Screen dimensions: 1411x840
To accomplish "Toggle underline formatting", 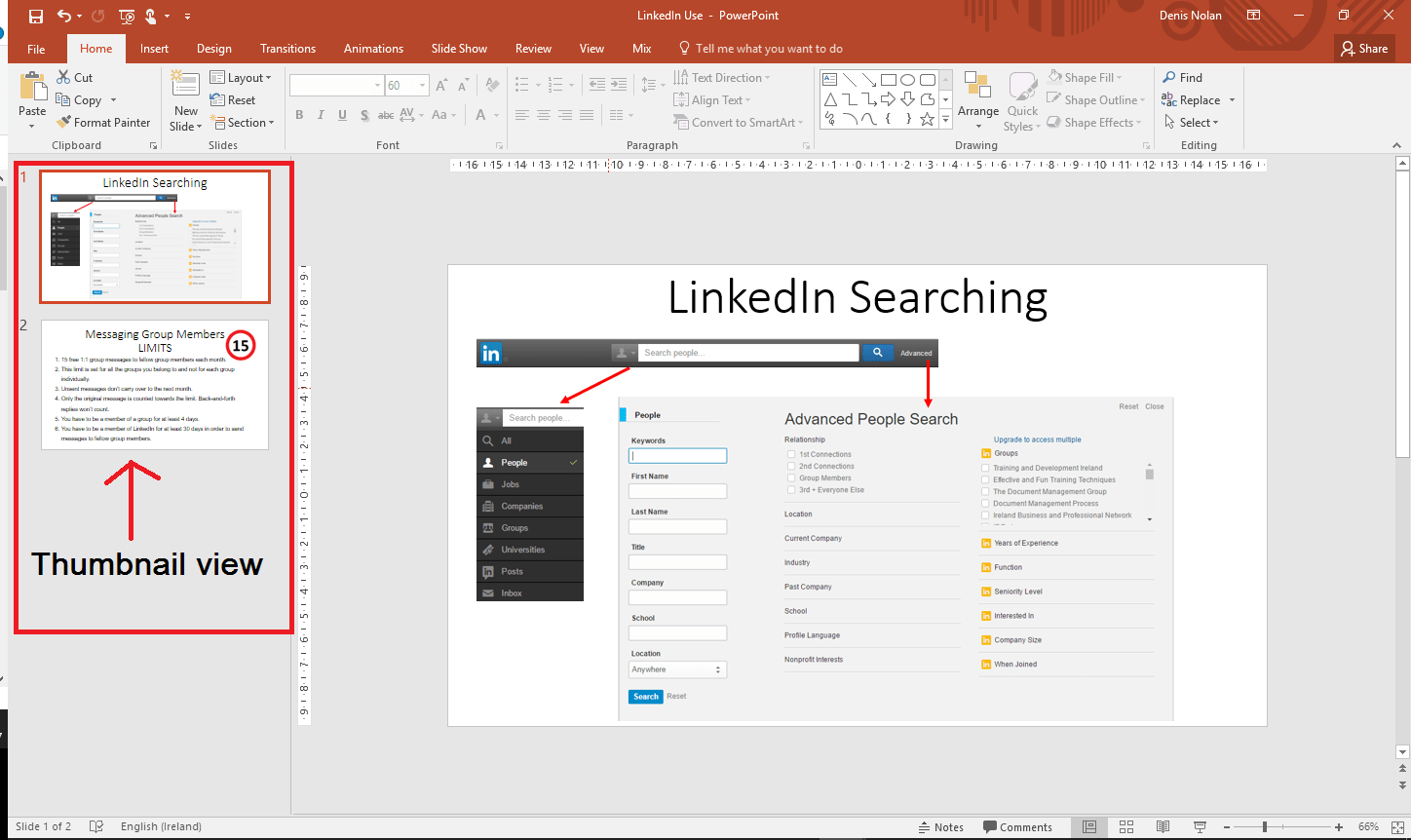I will pyautogui.click(x=341, y=115).
